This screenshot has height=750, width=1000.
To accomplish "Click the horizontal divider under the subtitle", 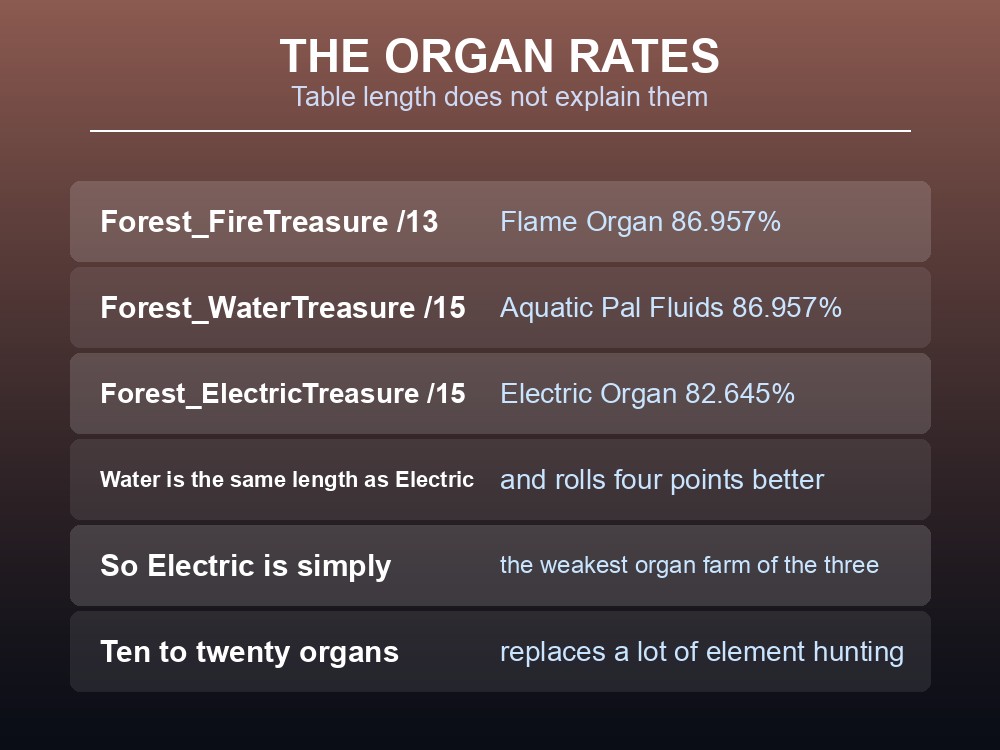I will point(500,131).
